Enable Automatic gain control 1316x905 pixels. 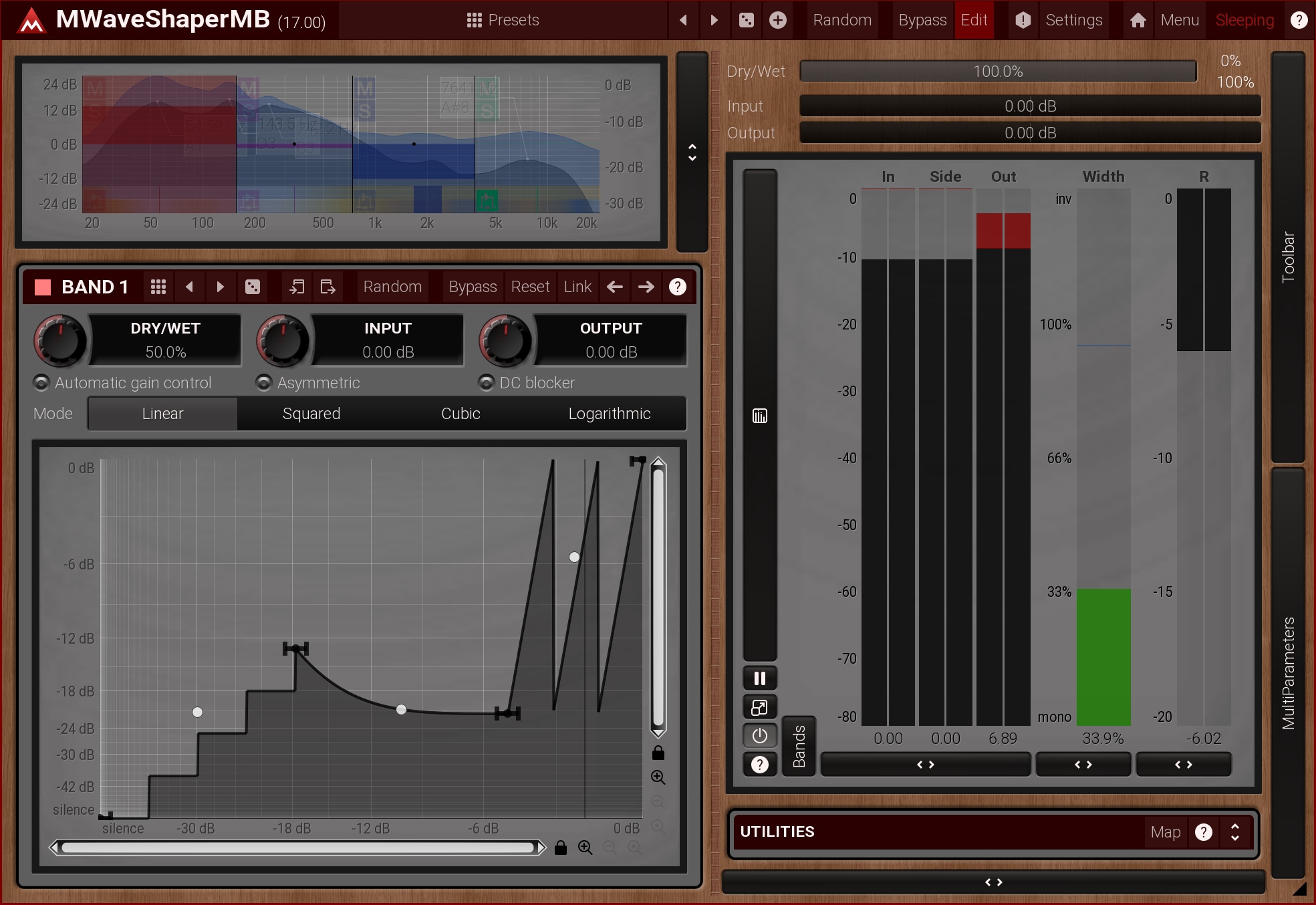(x=41, y=382)
